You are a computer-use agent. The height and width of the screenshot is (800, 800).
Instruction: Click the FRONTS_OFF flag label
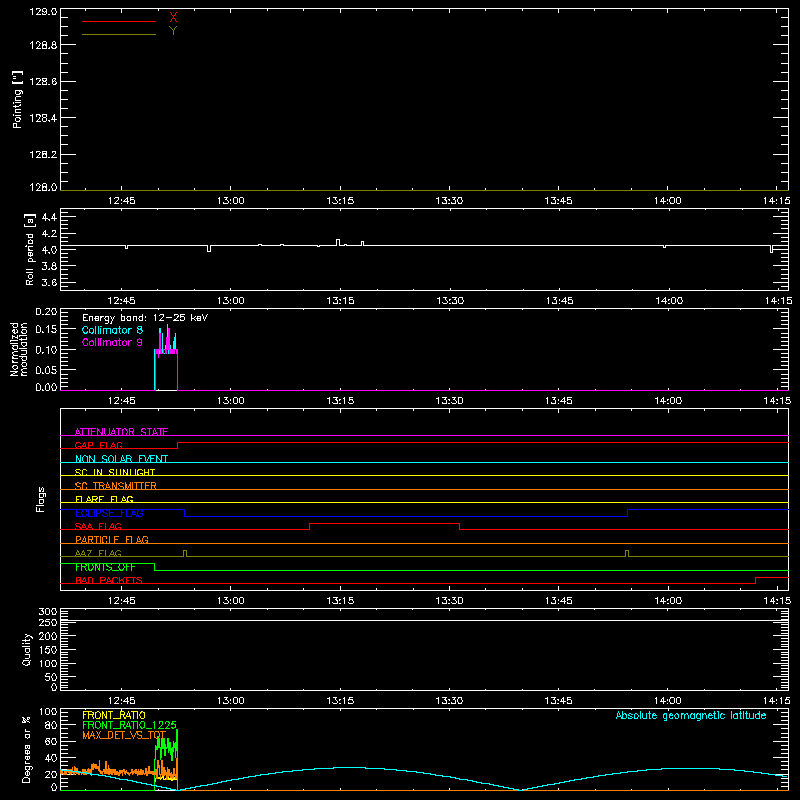(105, 567)
